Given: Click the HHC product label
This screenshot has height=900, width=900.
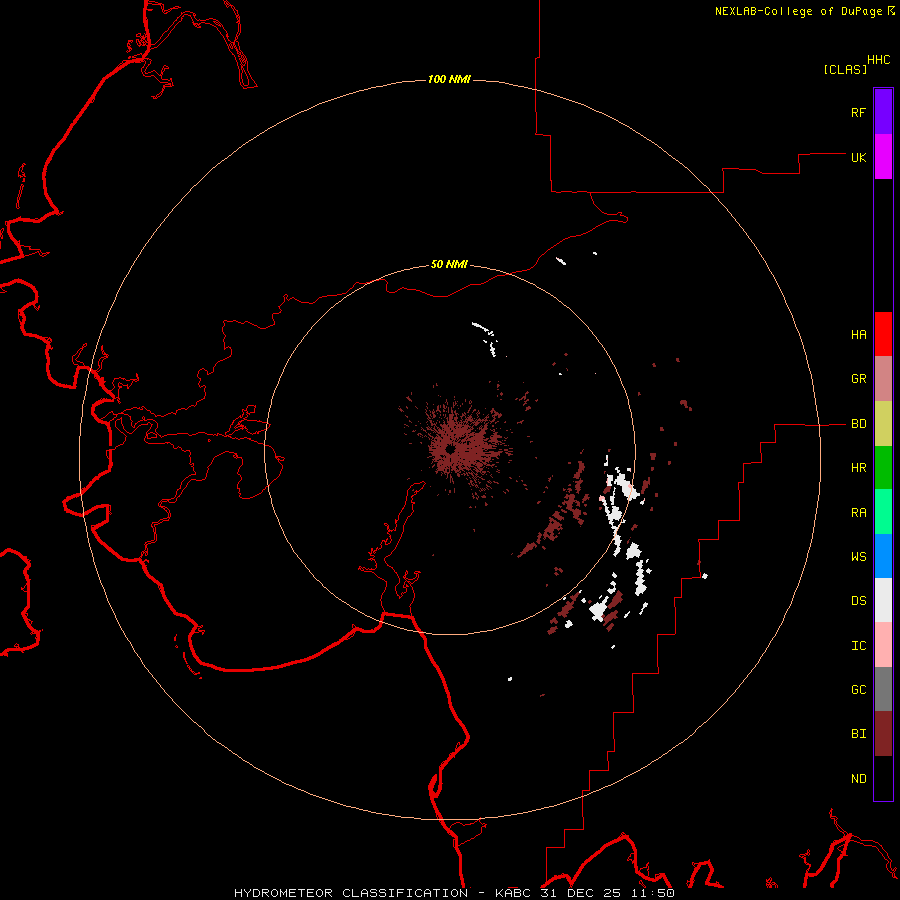Looking at the screenshot, I should tap(878, 60).
